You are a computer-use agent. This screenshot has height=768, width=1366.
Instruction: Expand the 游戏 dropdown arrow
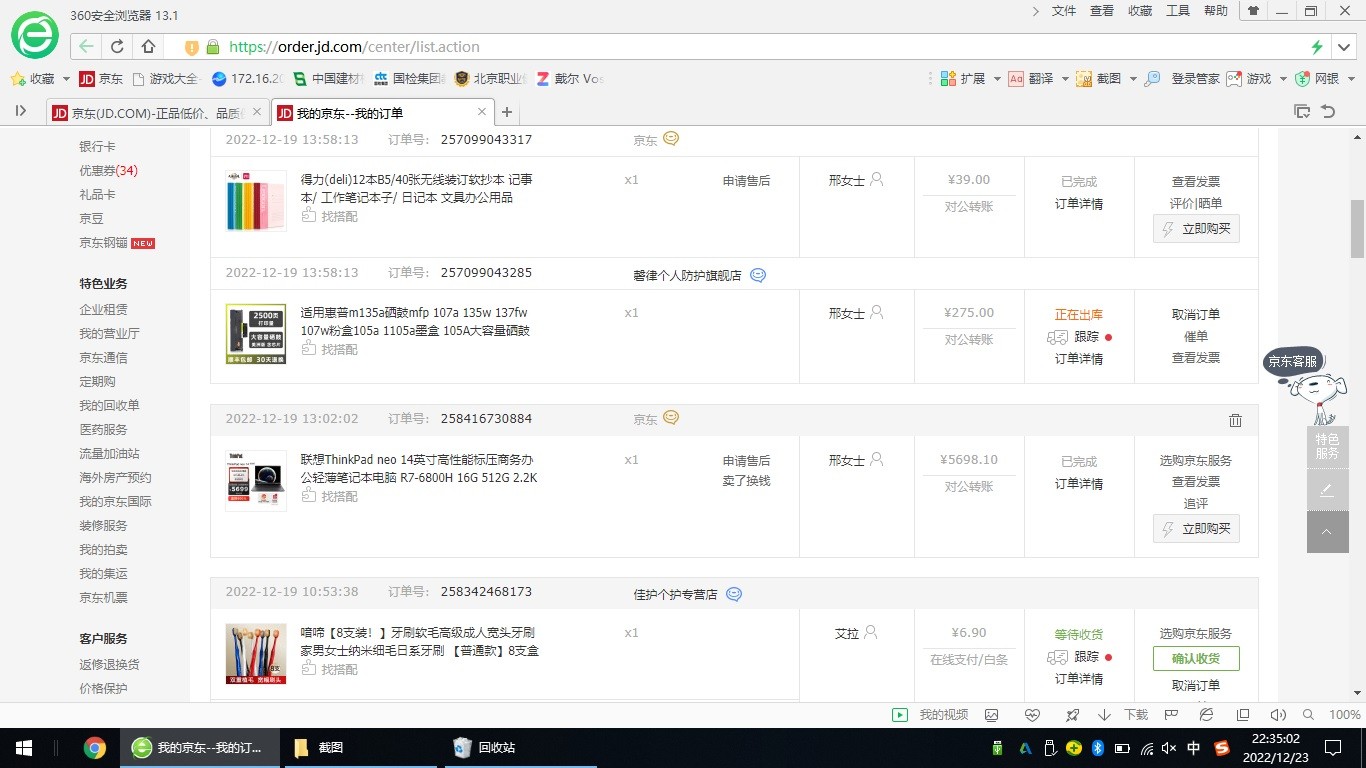tap(1283, 79)
